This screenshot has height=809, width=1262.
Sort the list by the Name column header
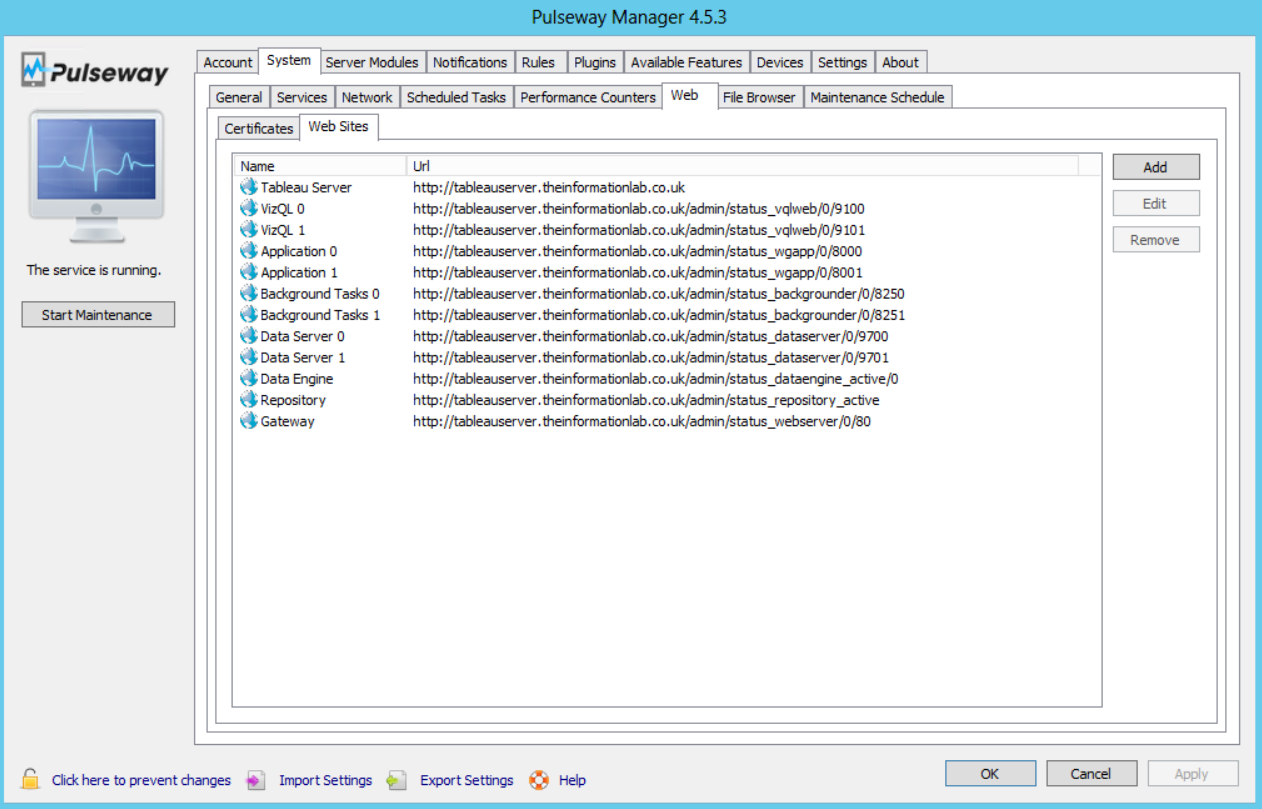click(321, 166)
